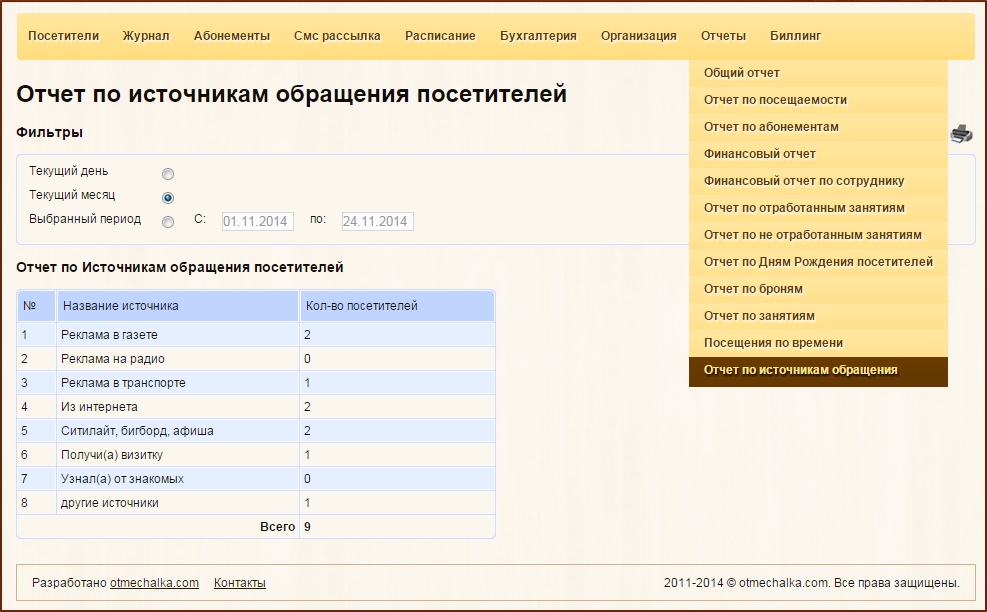Open the Расписание menu
987x612 pixels.
coord(440,36)
